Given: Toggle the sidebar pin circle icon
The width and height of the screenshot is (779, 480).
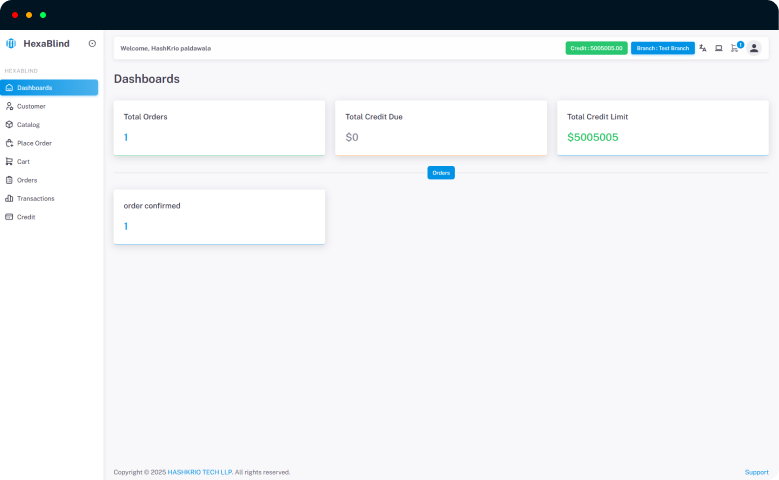Looking at the screenshot, I should tap(92, 44).
